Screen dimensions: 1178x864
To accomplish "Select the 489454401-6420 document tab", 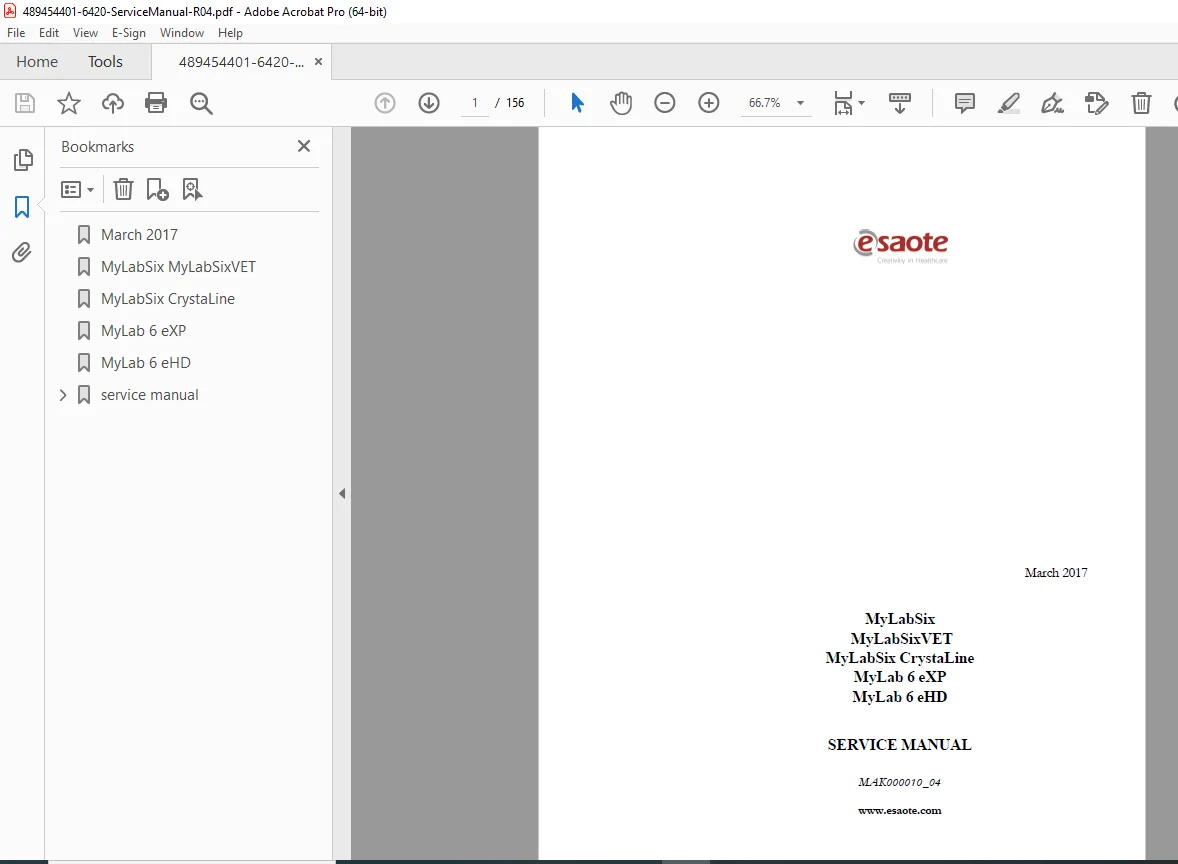I will click(241, 62).
